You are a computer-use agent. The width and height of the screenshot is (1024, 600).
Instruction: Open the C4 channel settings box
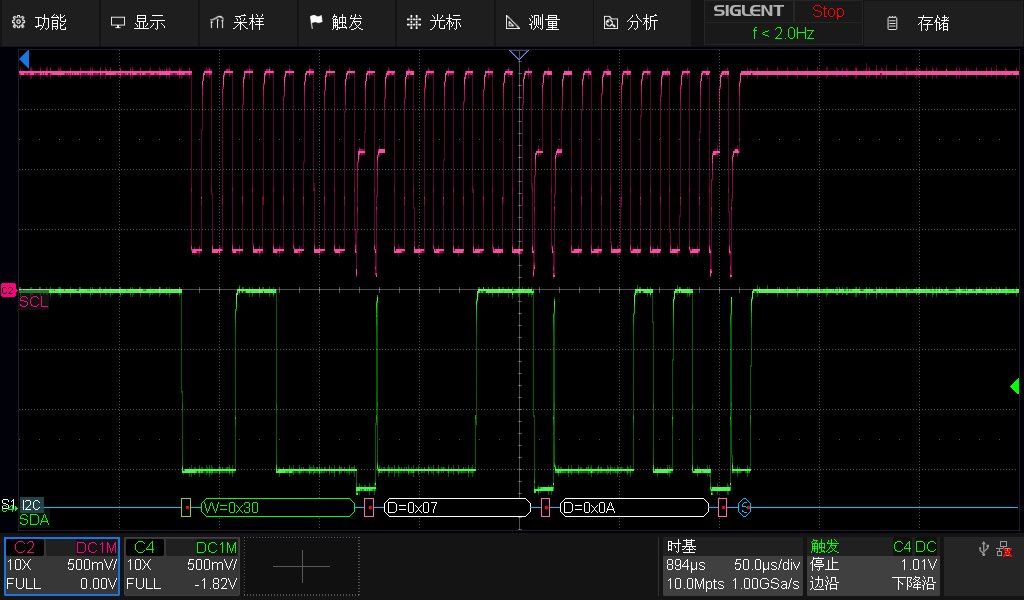click(x=182, y=565)
